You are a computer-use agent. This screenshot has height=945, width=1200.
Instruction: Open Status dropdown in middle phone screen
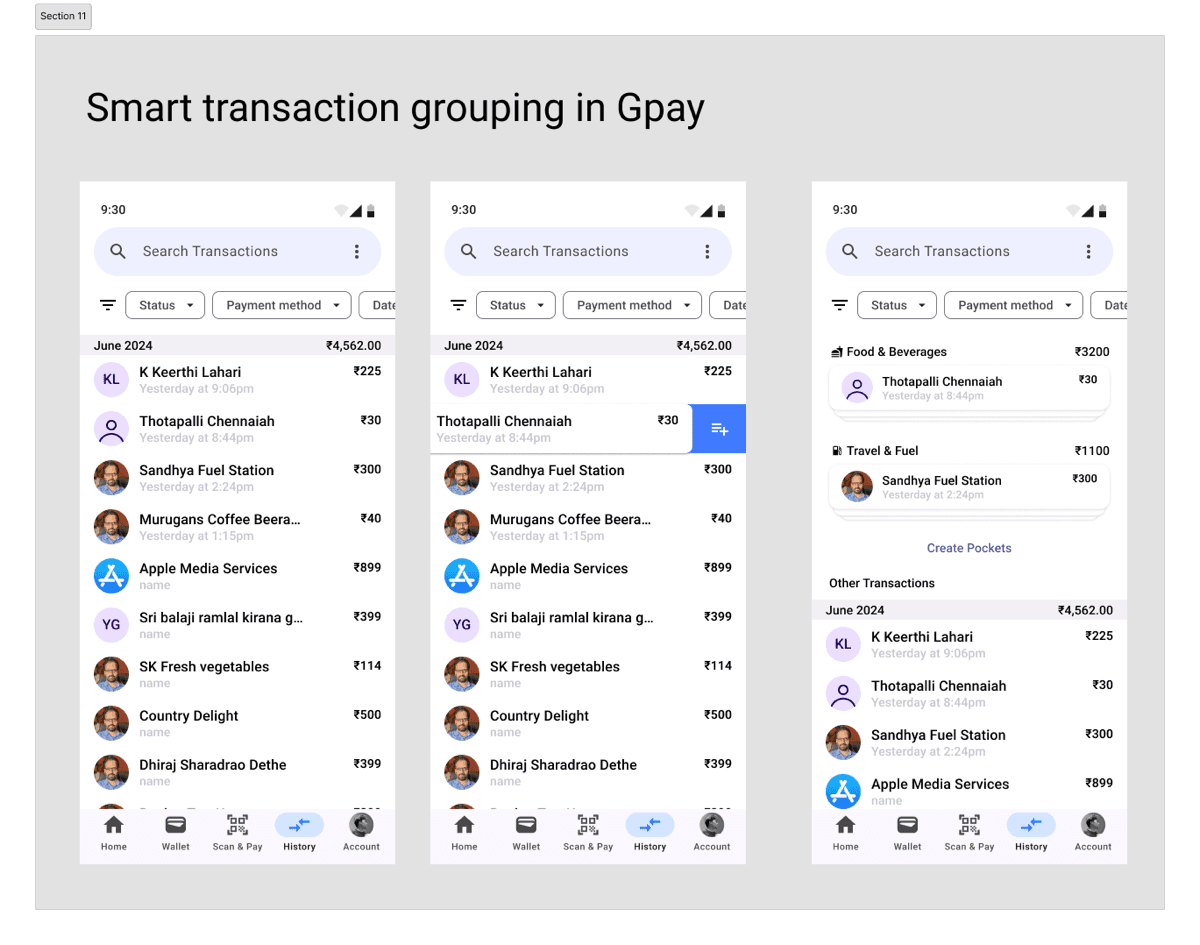point(516,305)
